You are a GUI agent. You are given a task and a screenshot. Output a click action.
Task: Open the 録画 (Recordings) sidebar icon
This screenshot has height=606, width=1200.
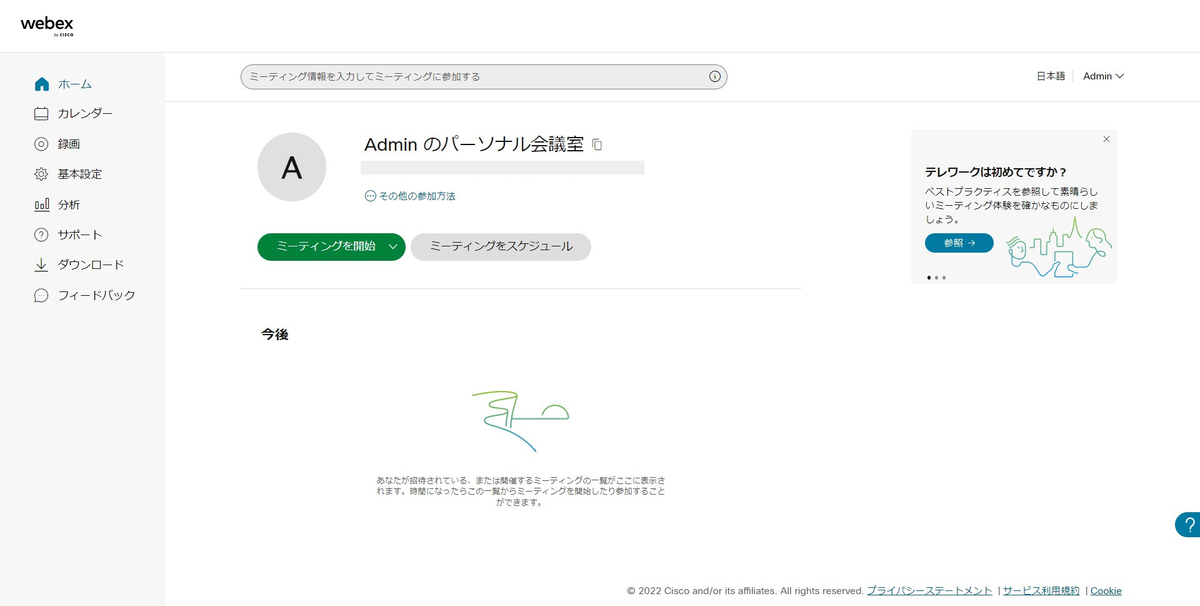(x=40, y=143)
